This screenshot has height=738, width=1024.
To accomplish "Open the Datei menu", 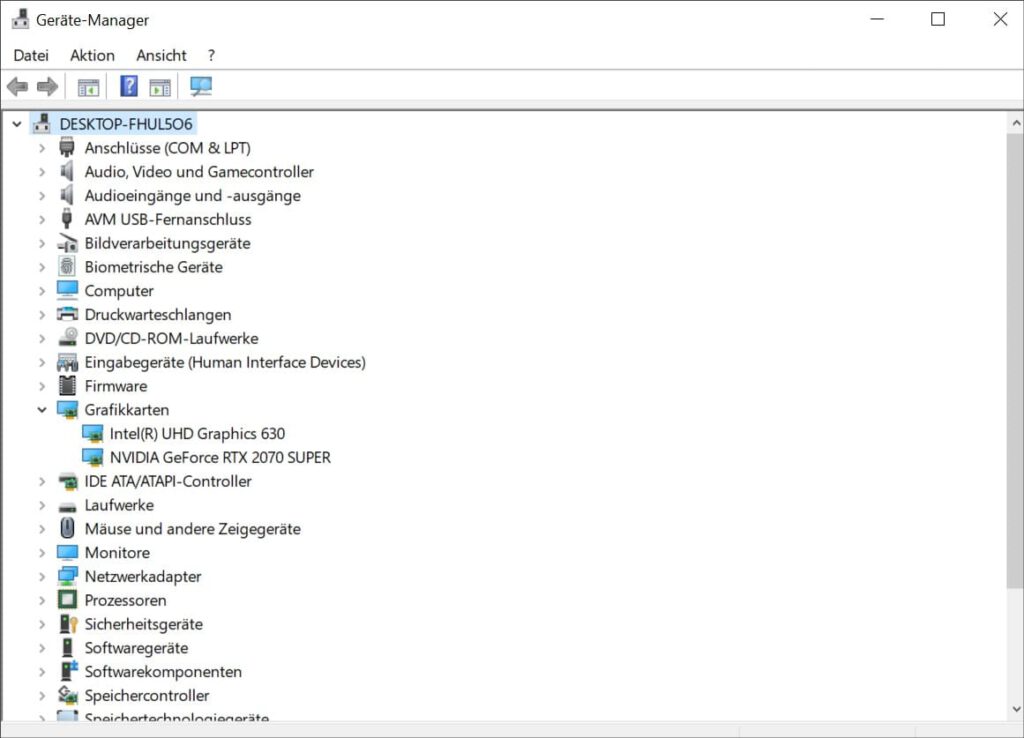I will click(31, 55).
